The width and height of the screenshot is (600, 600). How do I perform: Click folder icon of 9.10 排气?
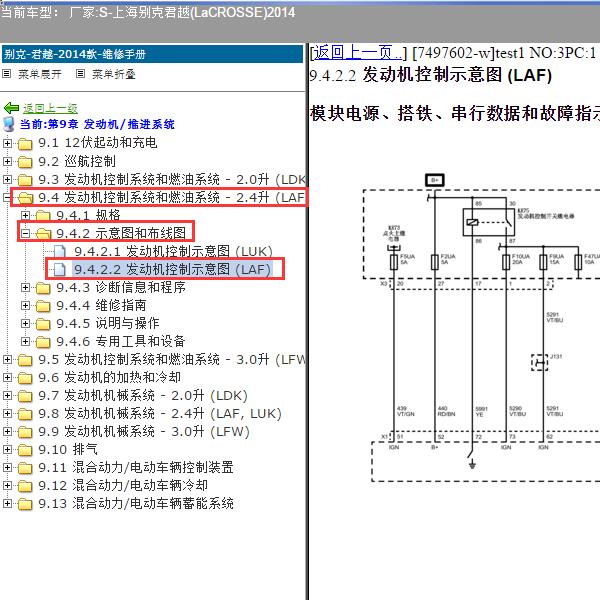25,450
